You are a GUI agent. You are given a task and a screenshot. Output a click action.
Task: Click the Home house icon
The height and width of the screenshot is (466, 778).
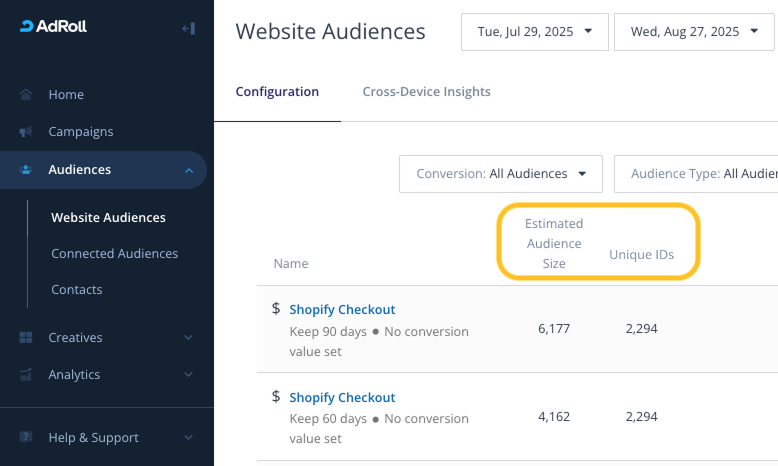[x=26, y=95]
